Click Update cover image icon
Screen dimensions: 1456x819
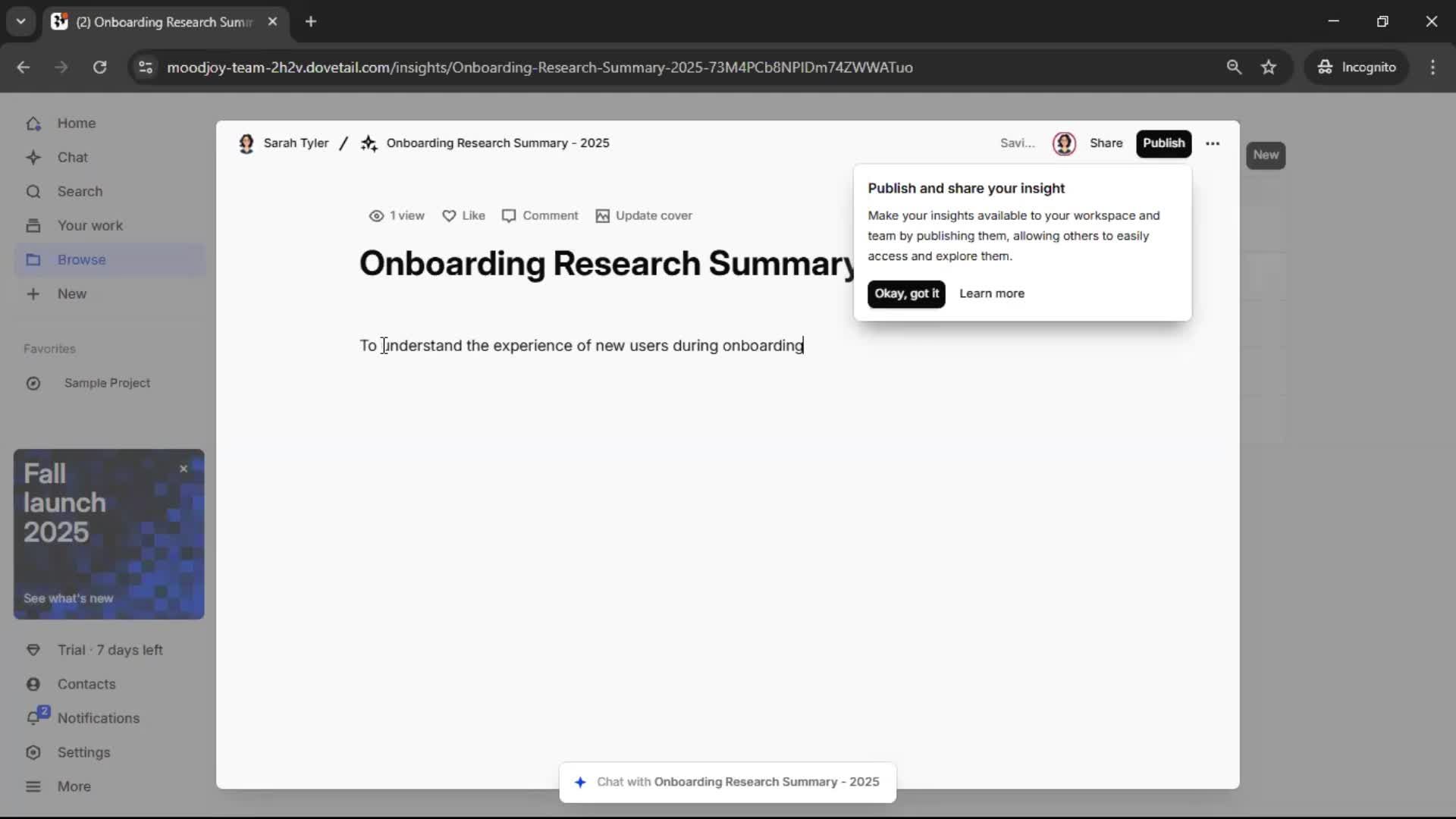[x=602, y=216]
